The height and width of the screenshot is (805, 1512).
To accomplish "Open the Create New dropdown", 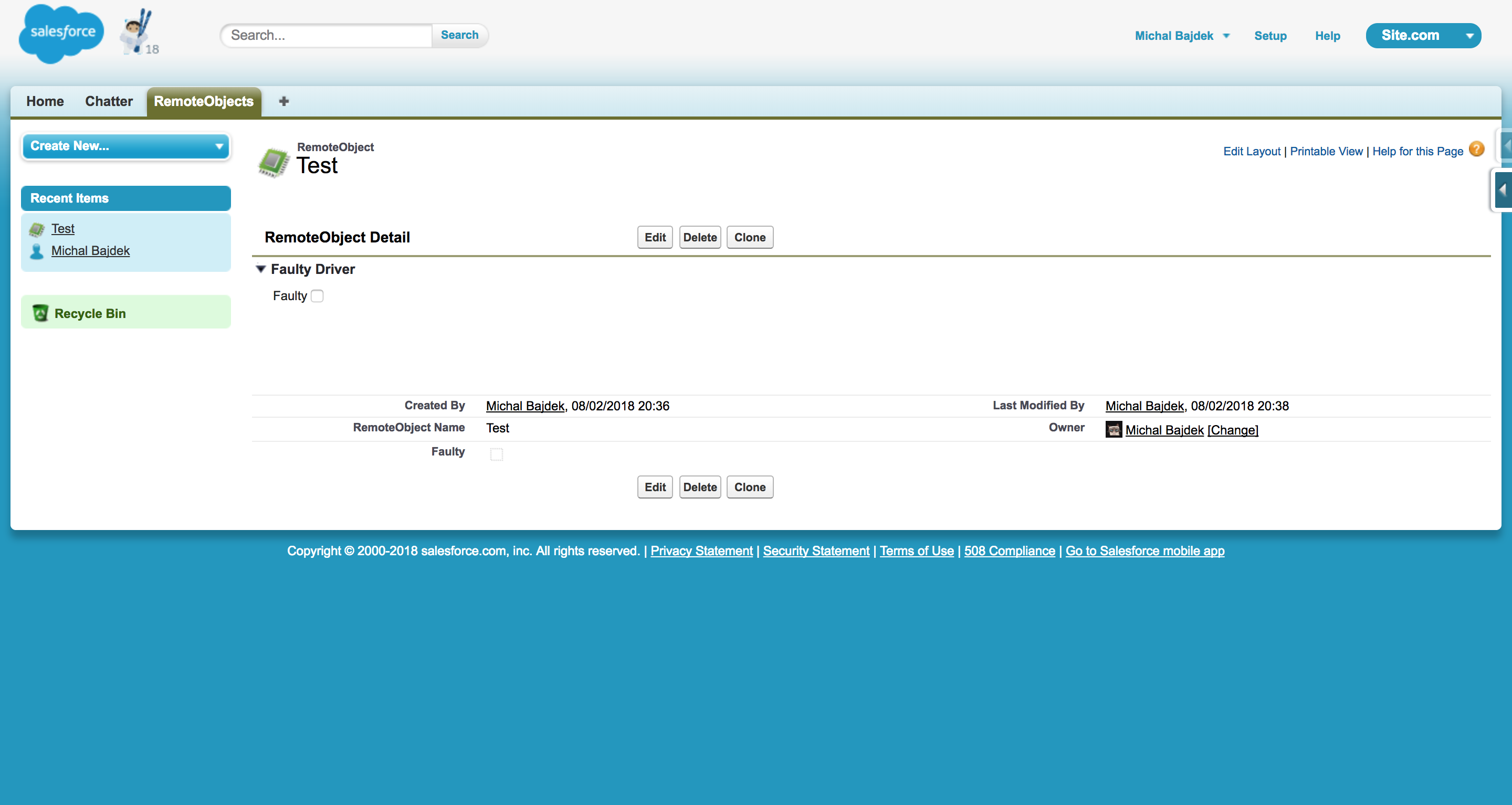I will click(x=125, y=146).
